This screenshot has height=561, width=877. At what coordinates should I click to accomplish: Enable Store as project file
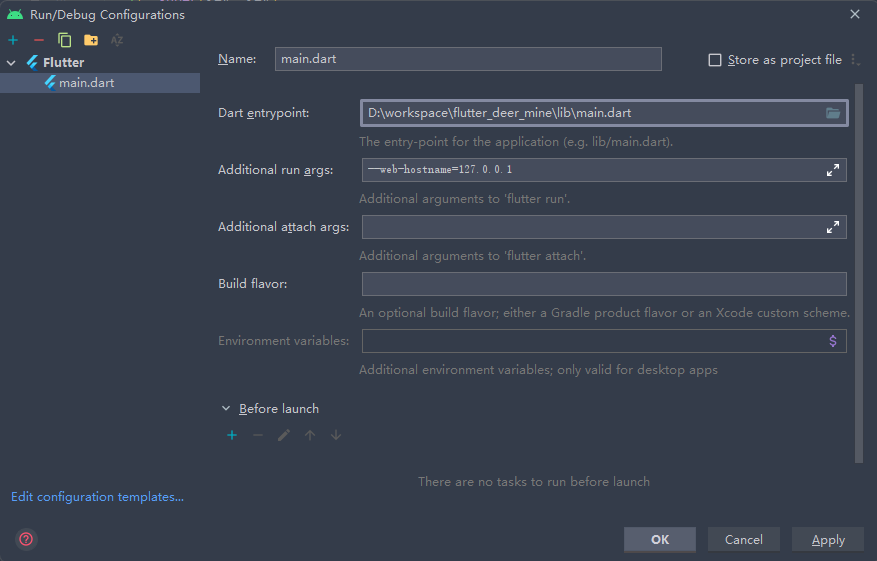[x=715, y=60]
